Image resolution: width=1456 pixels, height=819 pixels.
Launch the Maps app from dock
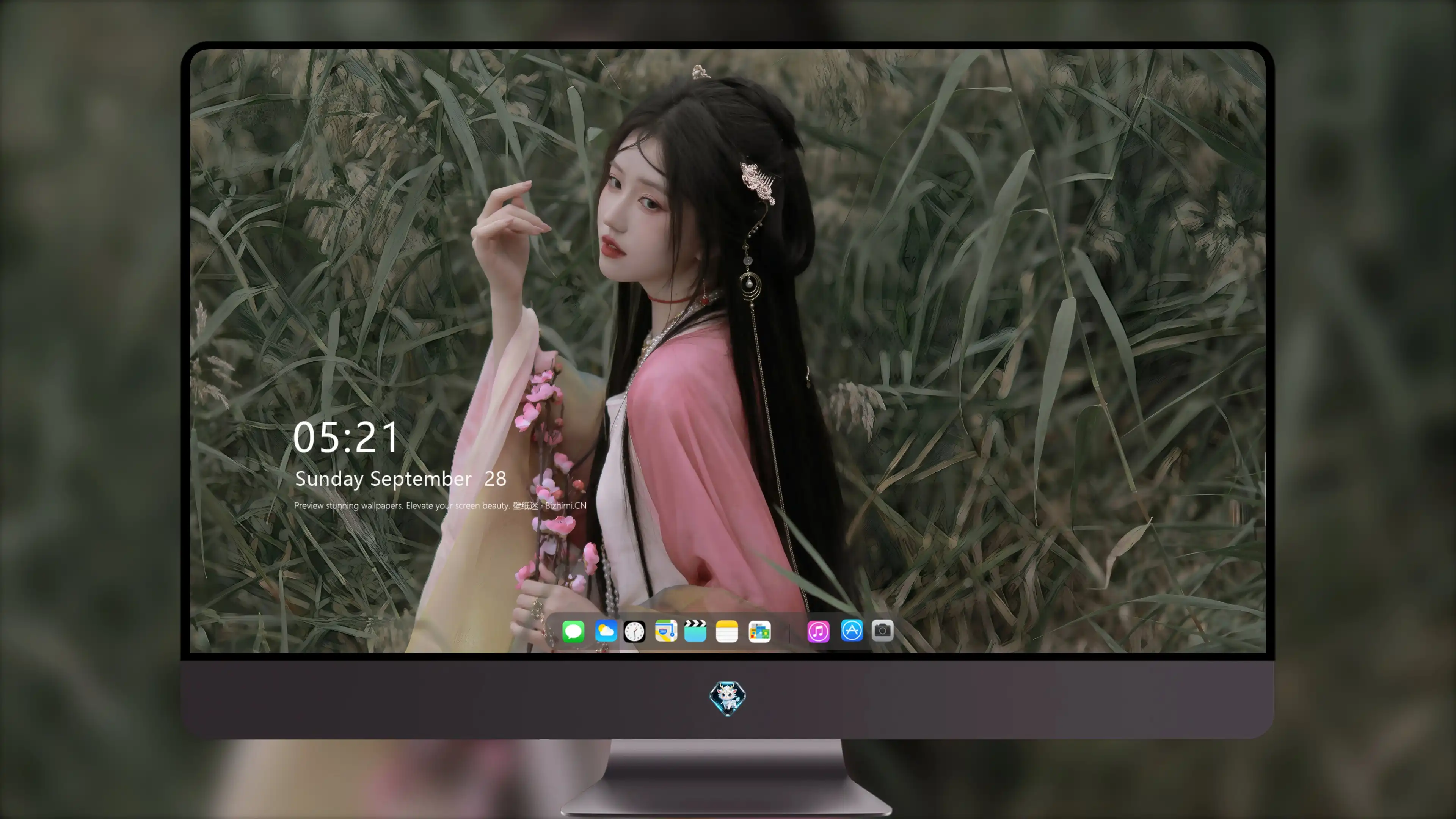point(666,631)
